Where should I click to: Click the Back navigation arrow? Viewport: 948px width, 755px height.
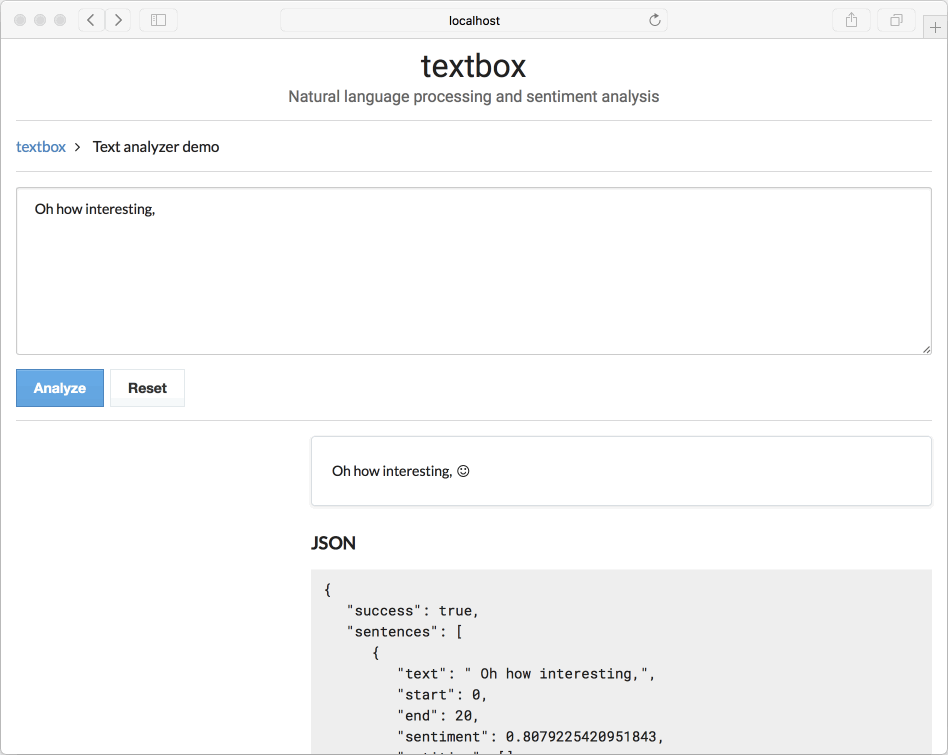click(x=91, y=19)
